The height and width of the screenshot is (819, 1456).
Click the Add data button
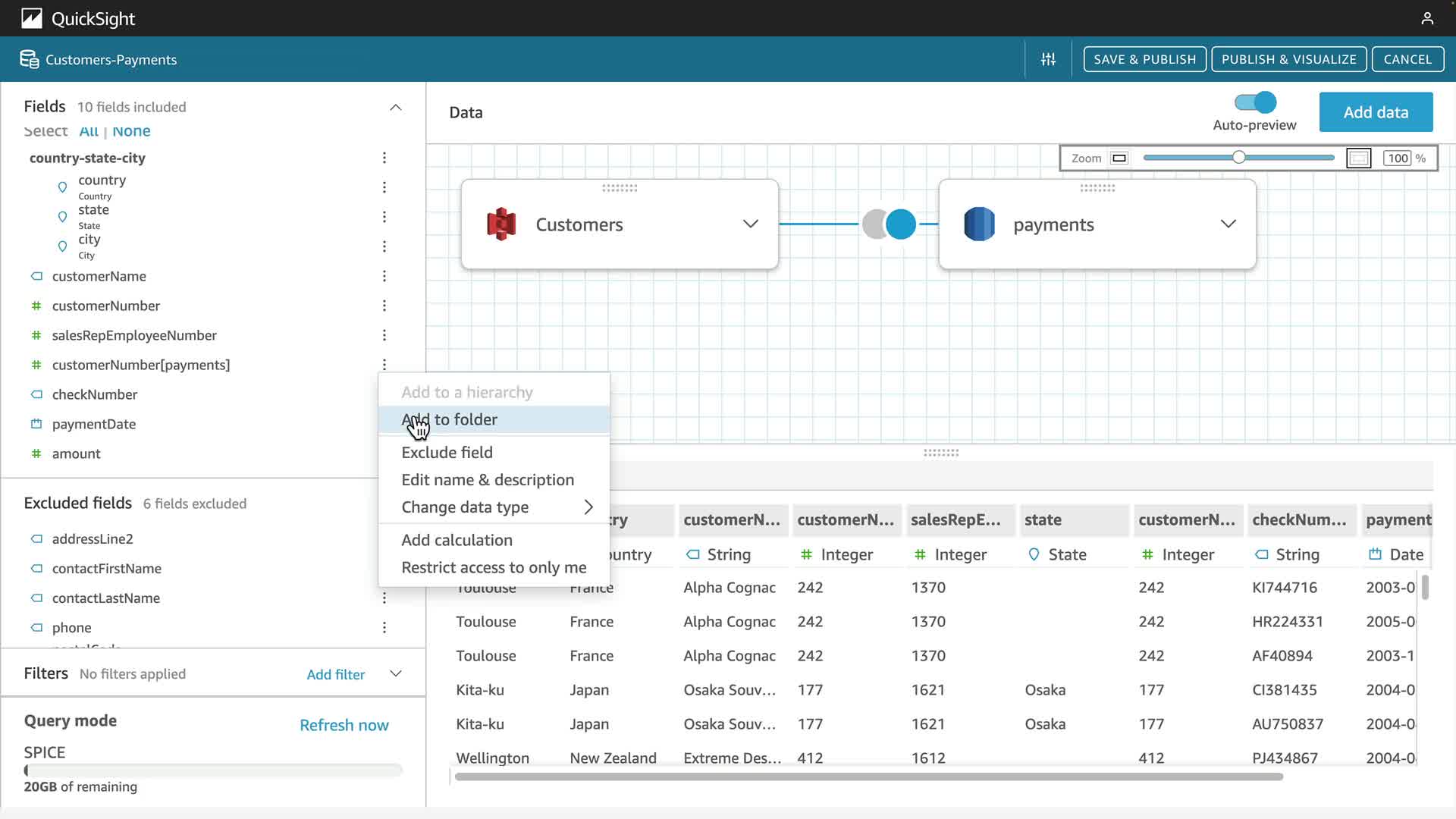[1376, 112]
